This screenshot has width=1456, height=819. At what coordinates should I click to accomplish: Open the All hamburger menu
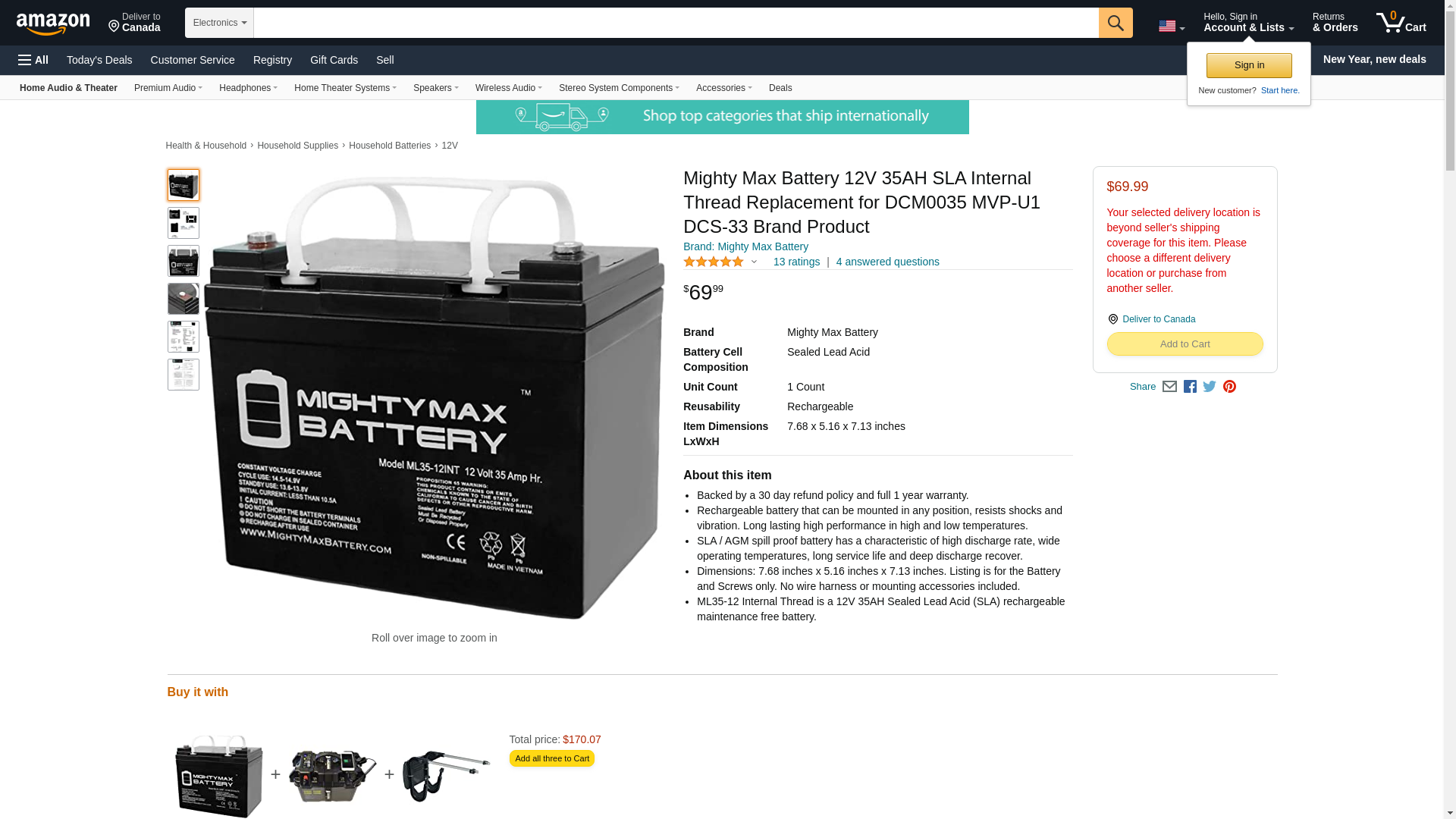pyautogui.click(x=33, y=60)
